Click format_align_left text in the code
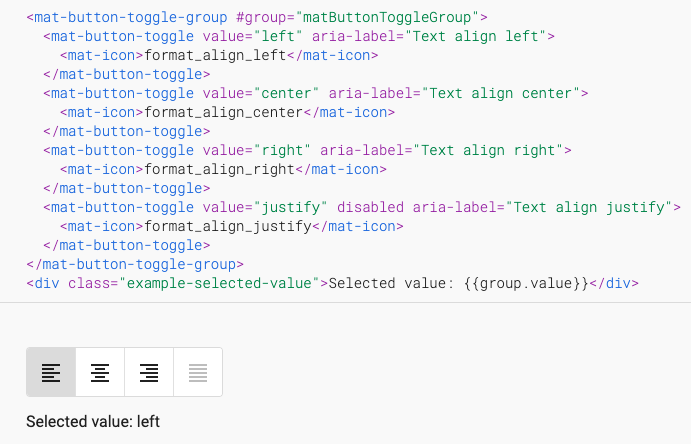The image size is (691, 444). click(x=215, y=56)
